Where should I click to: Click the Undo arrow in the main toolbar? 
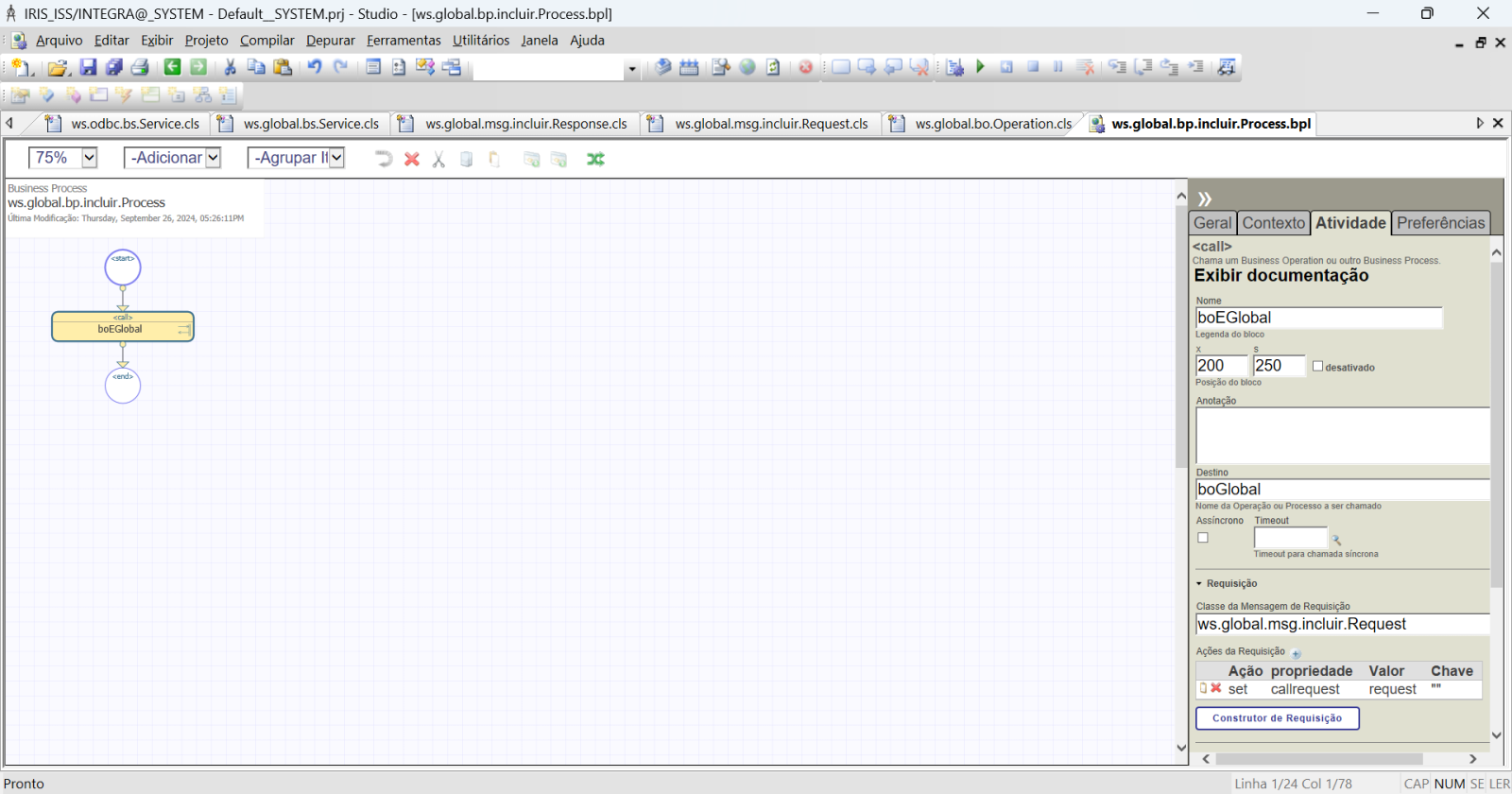(315, 67)
